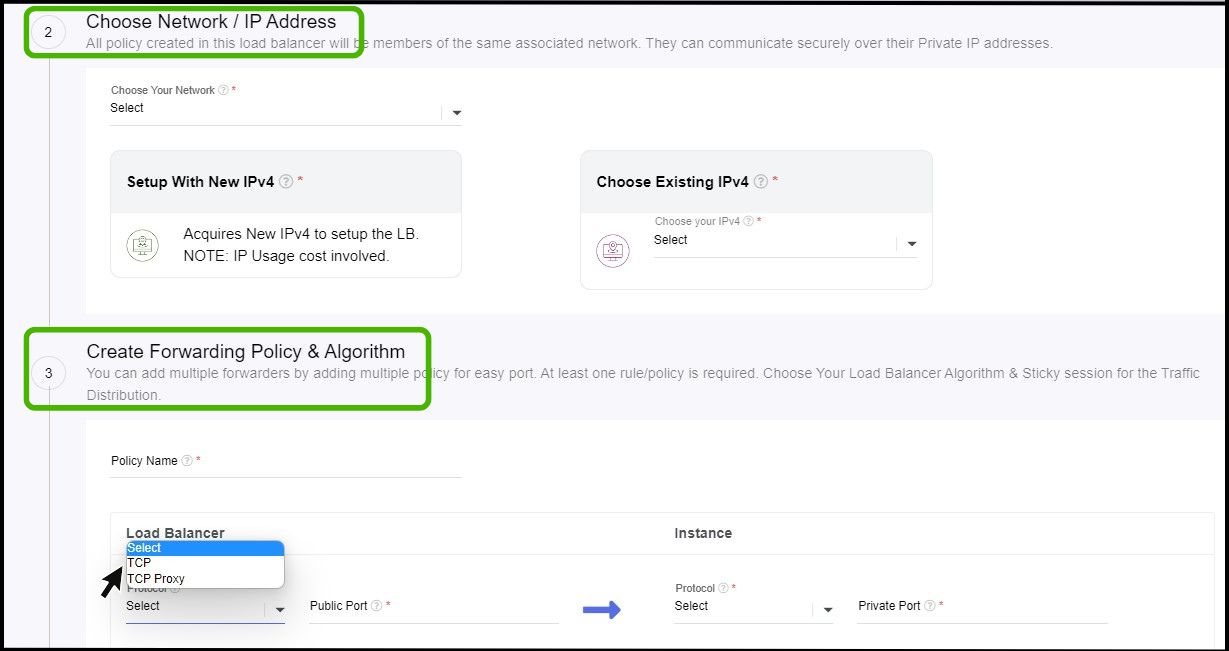Open the Instance Protocol dropdown
1229x651 pixels.
(754, 610)
